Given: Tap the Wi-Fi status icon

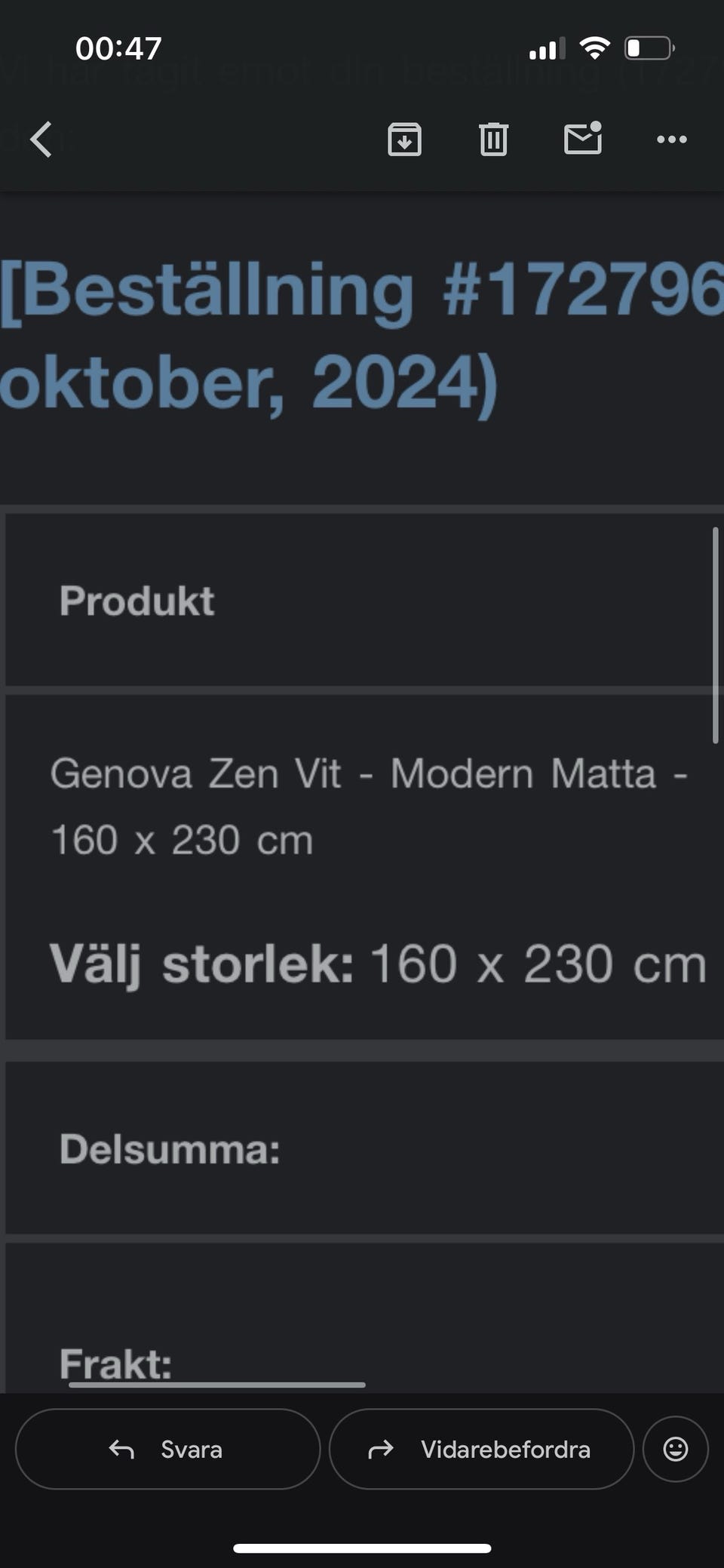Looking at the screenshot, I should pos(594,49).
